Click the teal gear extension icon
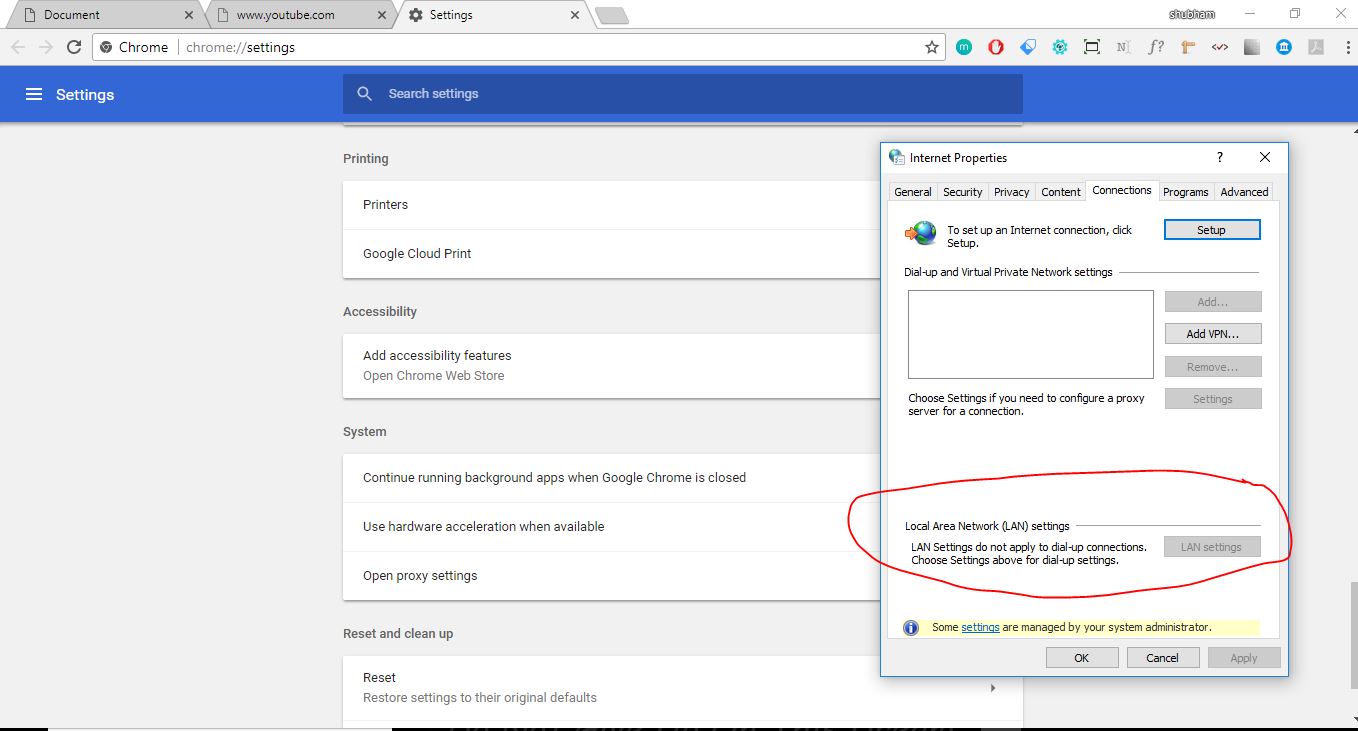Screen dimensions: 1358x731 pyautogui.click(x=1060, y=47)
